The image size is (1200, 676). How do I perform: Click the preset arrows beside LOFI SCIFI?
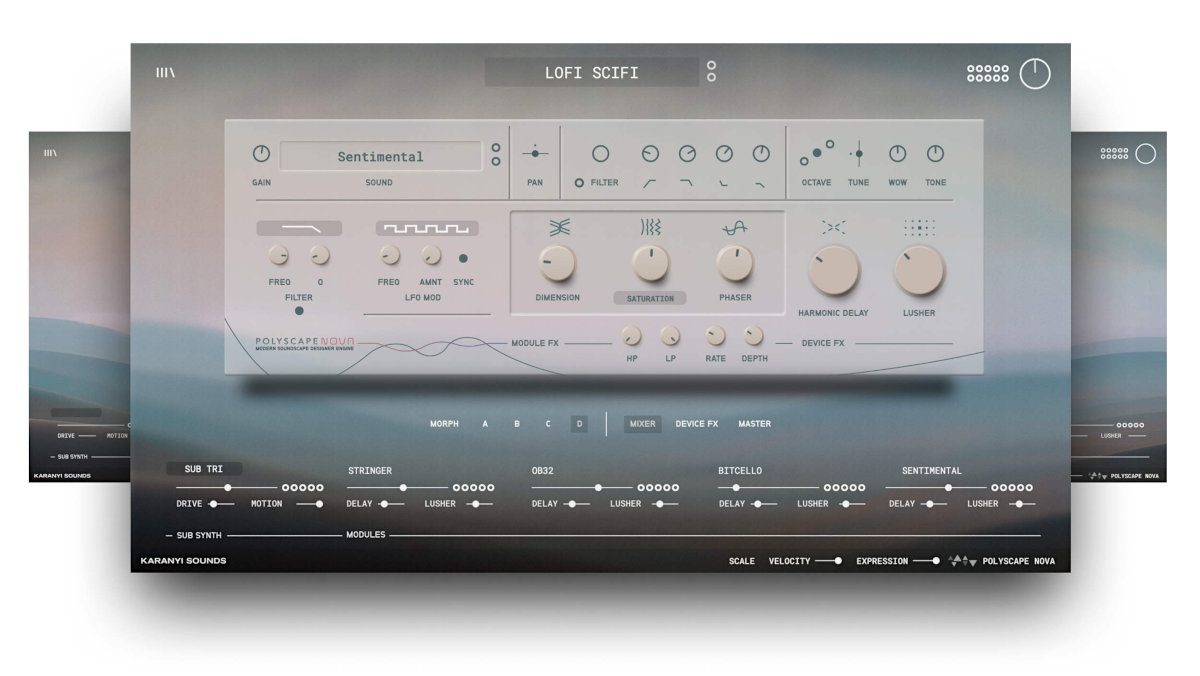[x=711, y=72]
